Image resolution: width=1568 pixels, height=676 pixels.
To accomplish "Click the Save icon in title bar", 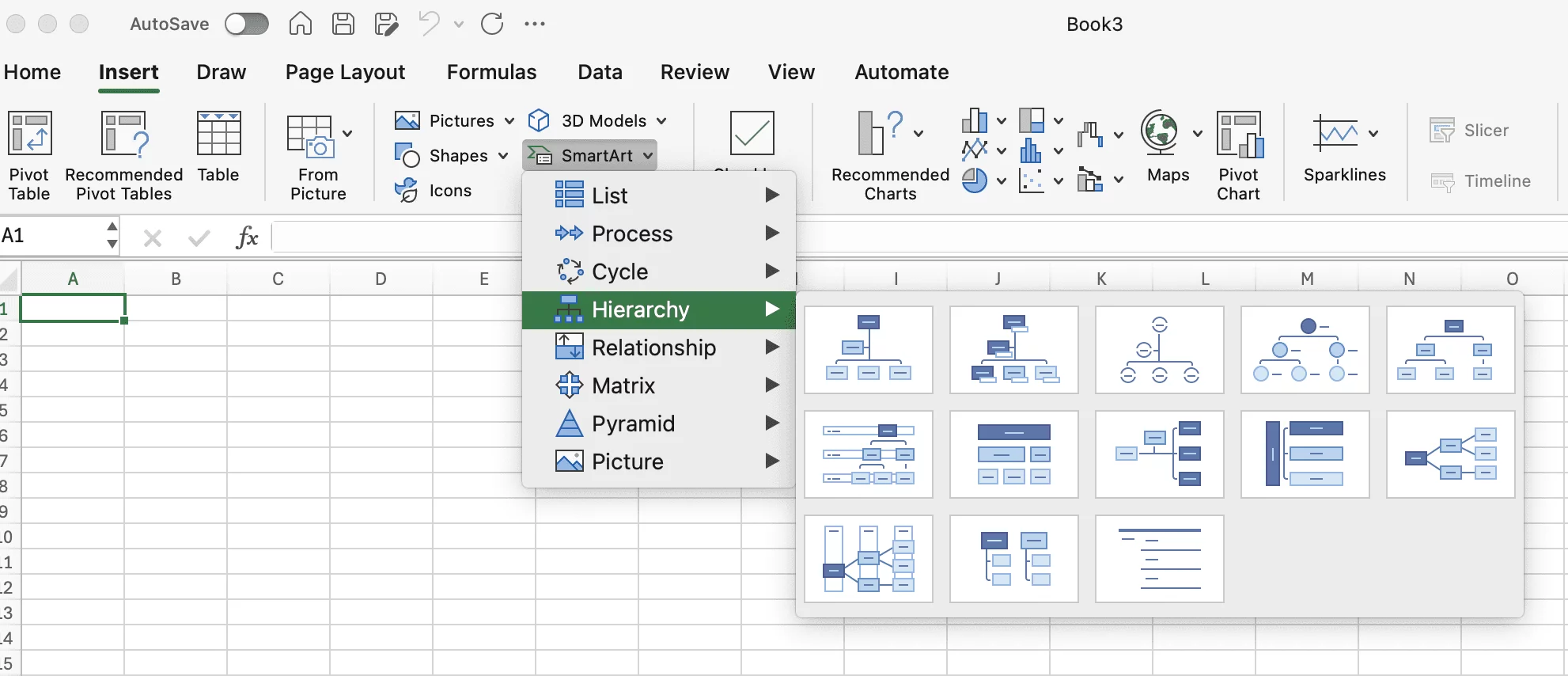I will (x=343, y=25).
